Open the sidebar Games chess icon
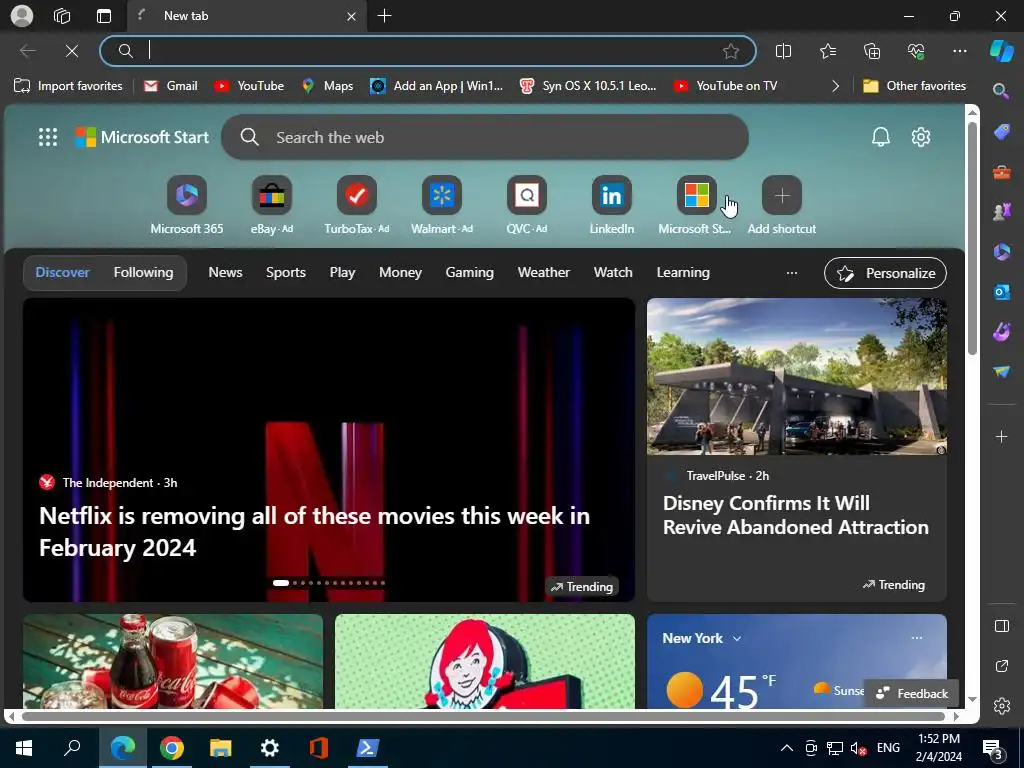 [1002, 211]
